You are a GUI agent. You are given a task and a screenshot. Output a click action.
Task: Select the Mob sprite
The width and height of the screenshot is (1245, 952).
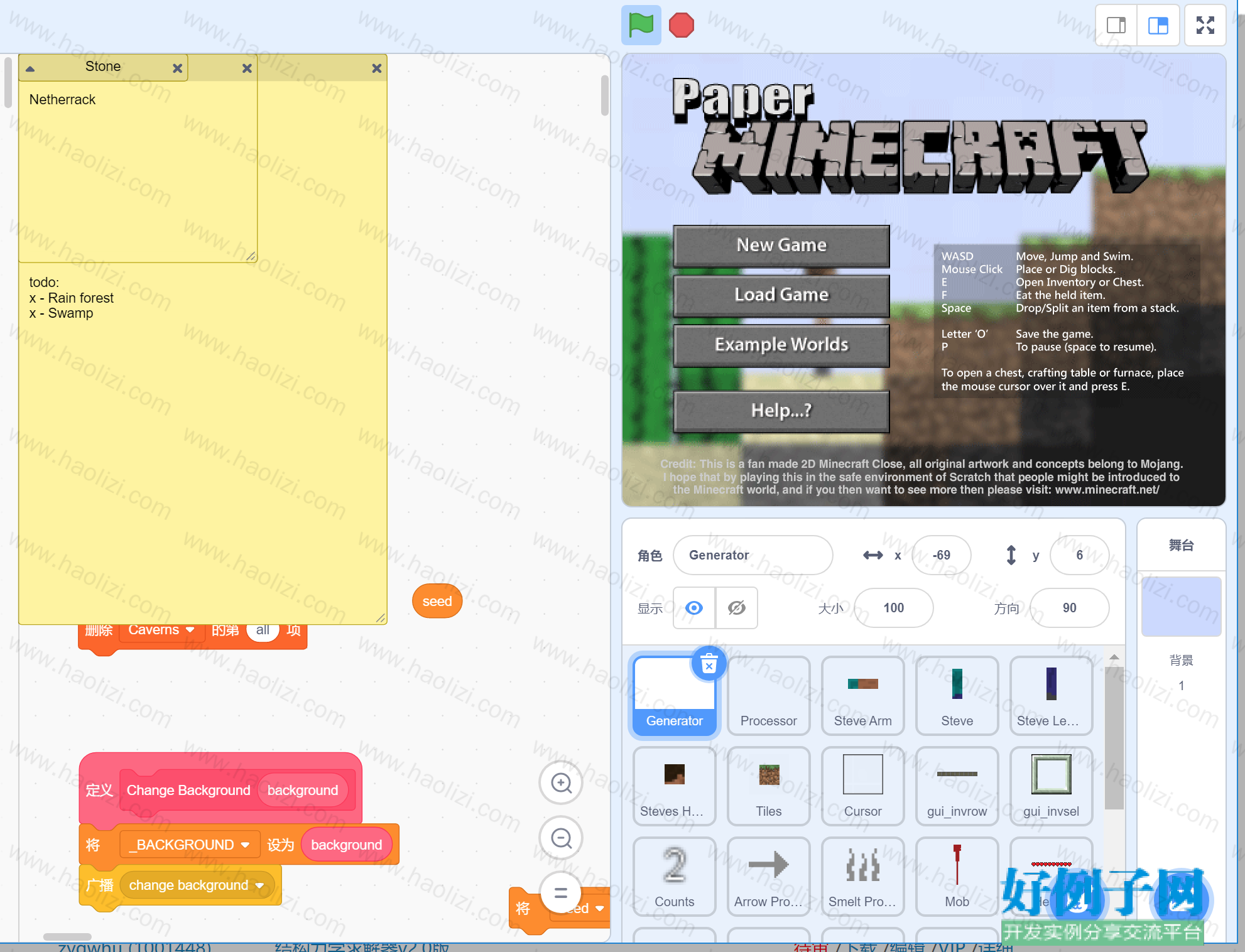[x=957, y=877]
